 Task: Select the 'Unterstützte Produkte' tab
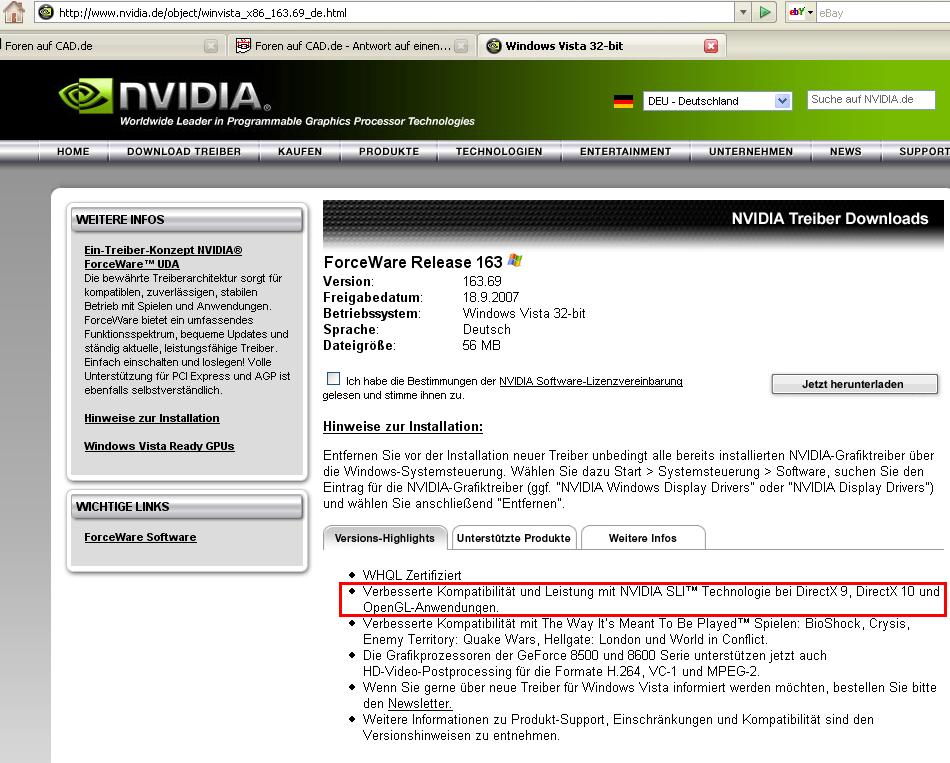pos(514,538)
